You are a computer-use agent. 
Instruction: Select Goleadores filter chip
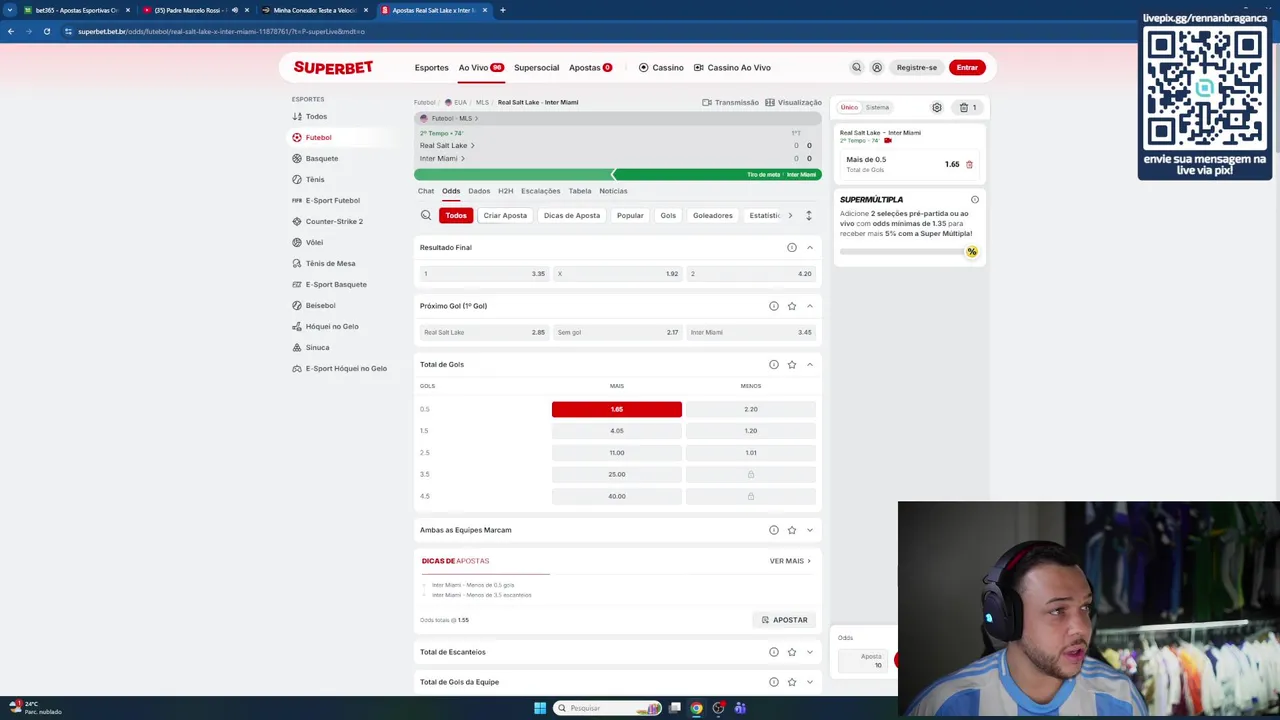713,215
